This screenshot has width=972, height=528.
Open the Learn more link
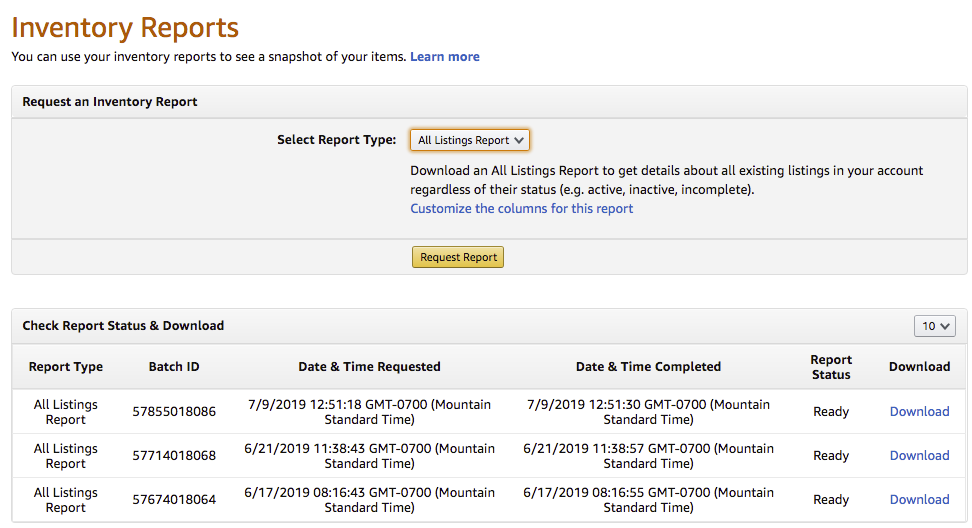444,57
